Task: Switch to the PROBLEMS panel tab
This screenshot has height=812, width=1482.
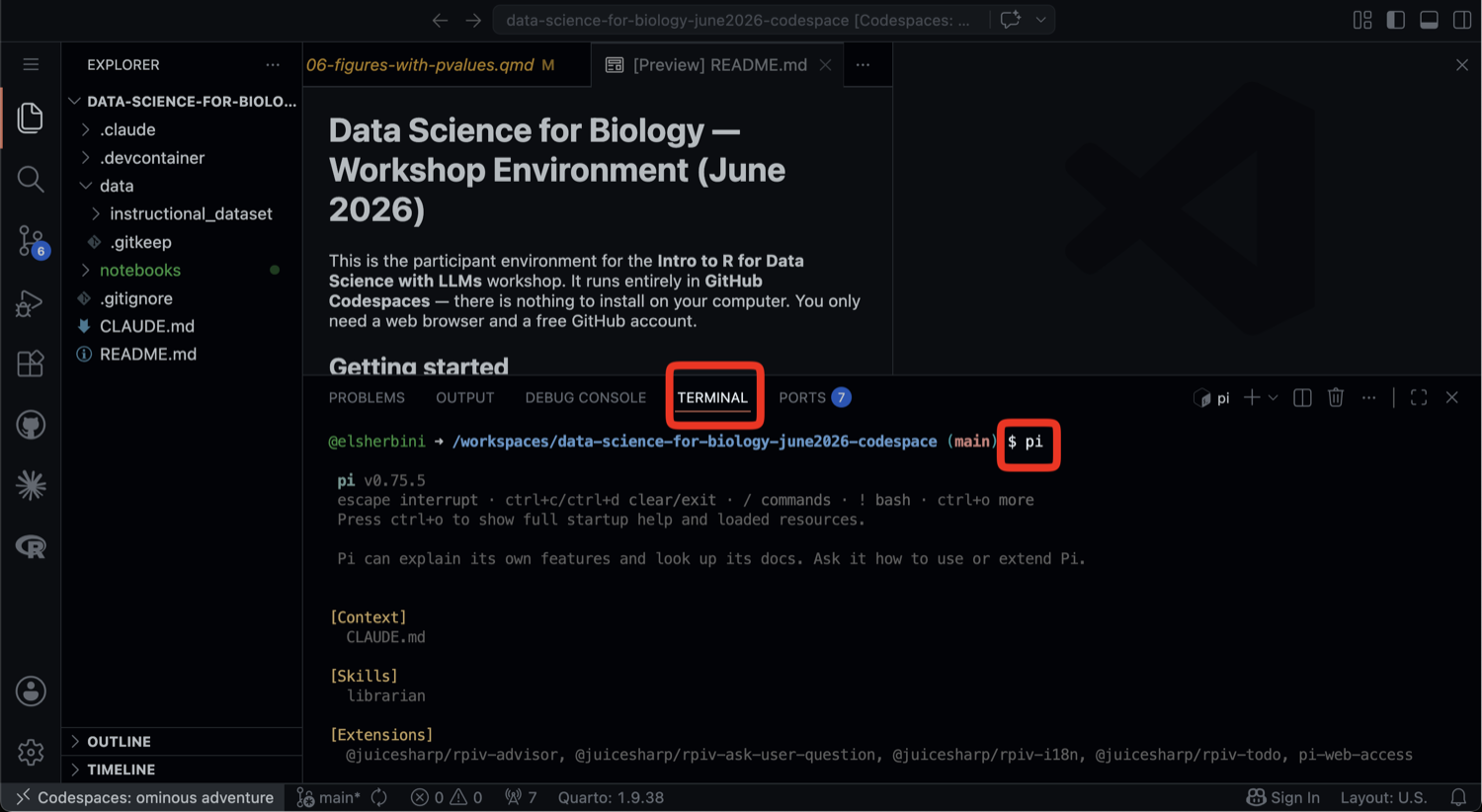Action: pos(367,397)
